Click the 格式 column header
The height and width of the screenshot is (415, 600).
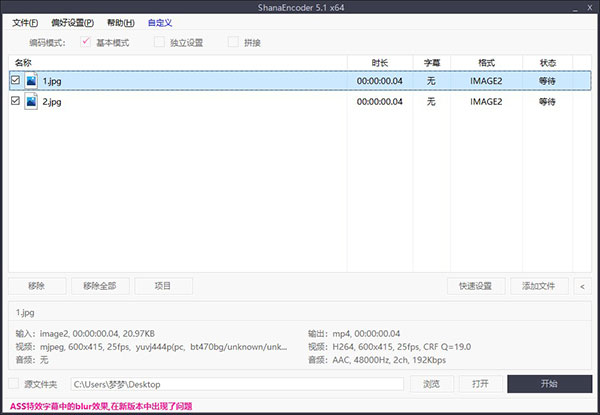pyautogui.click(x=486, y=63)
